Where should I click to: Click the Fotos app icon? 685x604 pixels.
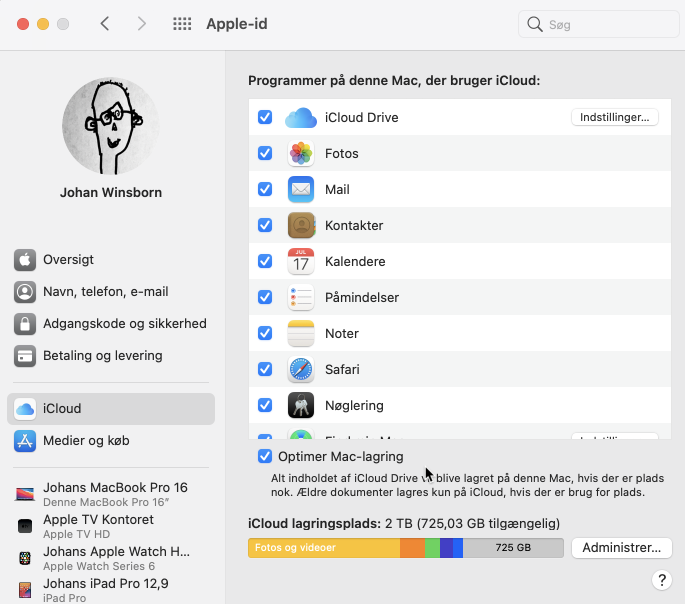[301, 153]
